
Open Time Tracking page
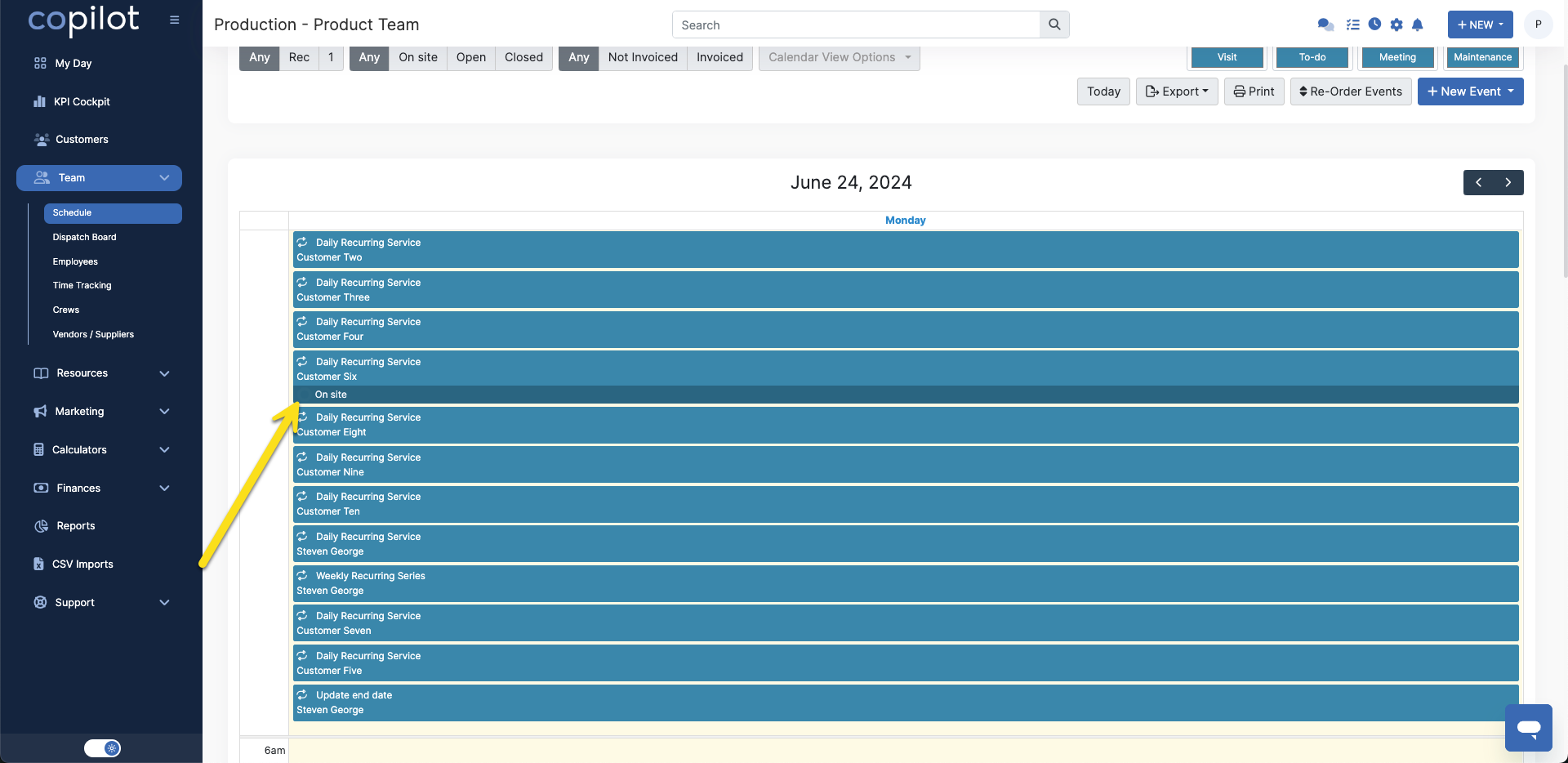(x=82, y=285)
